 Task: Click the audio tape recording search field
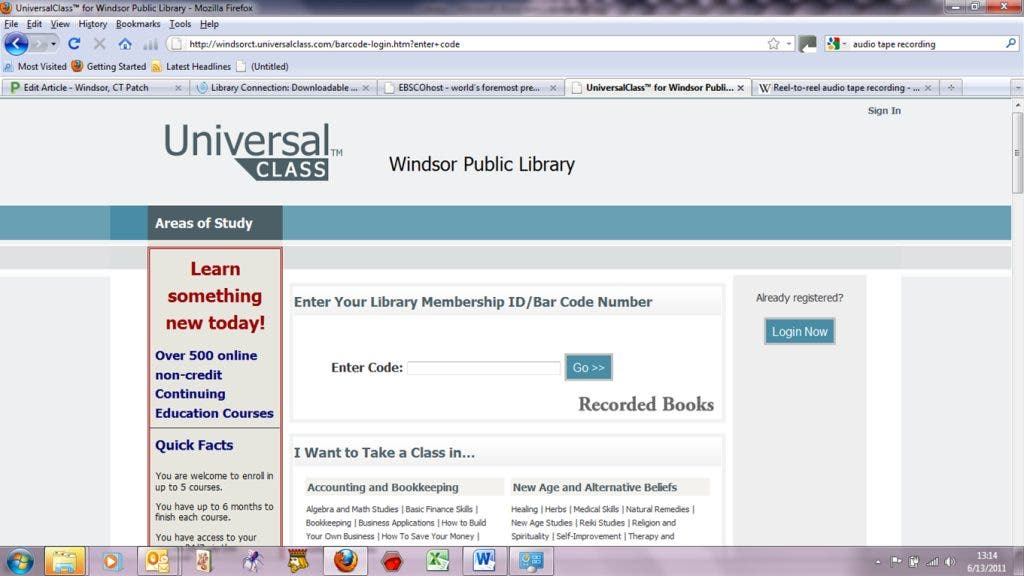click(924, 44)
